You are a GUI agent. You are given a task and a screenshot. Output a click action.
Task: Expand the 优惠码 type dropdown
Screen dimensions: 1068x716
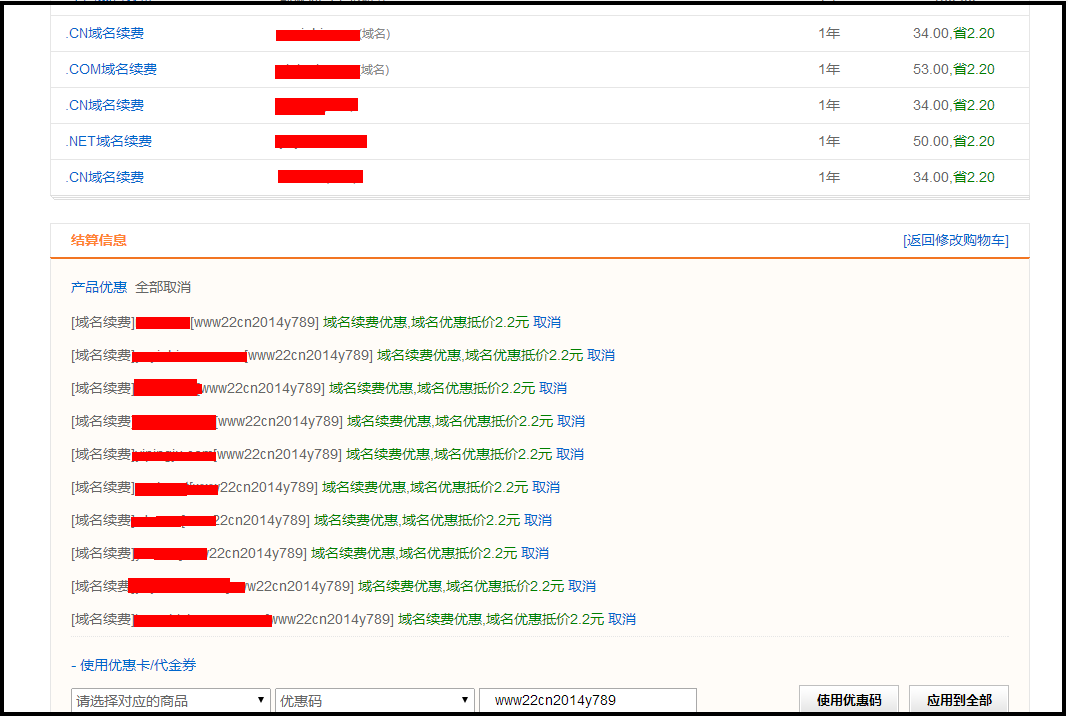374,700
